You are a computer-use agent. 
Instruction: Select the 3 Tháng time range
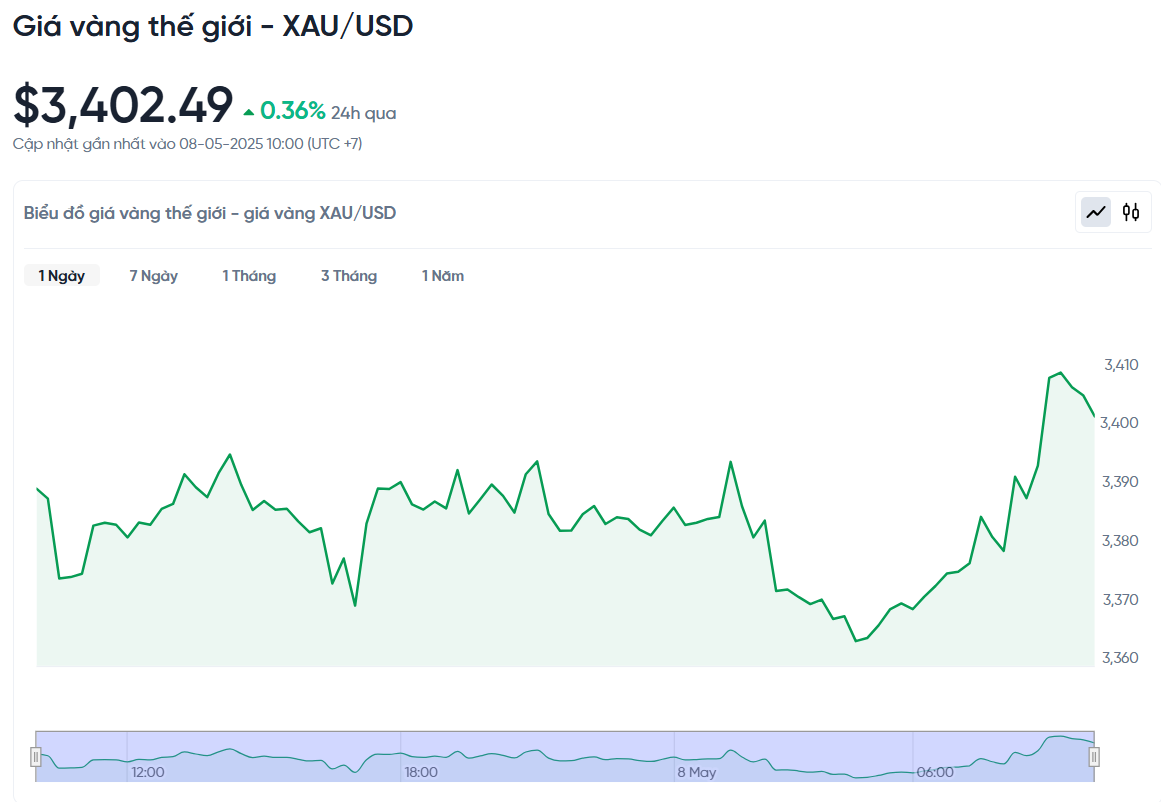349,275
